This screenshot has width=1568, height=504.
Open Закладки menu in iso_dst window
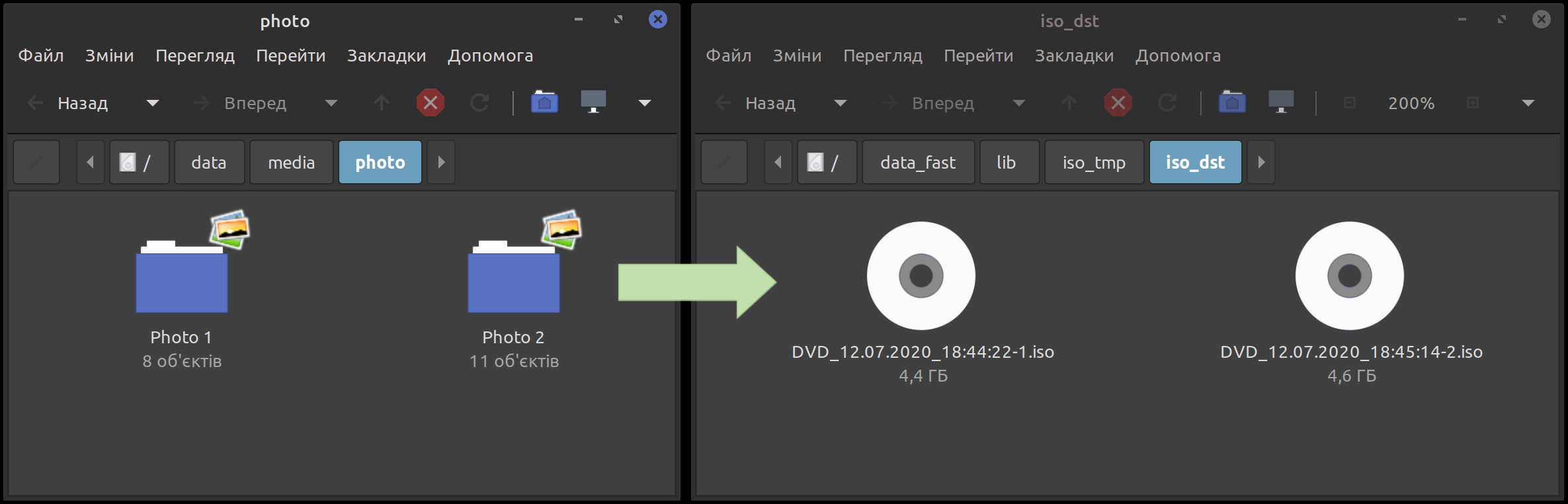tap(1075, 56)
